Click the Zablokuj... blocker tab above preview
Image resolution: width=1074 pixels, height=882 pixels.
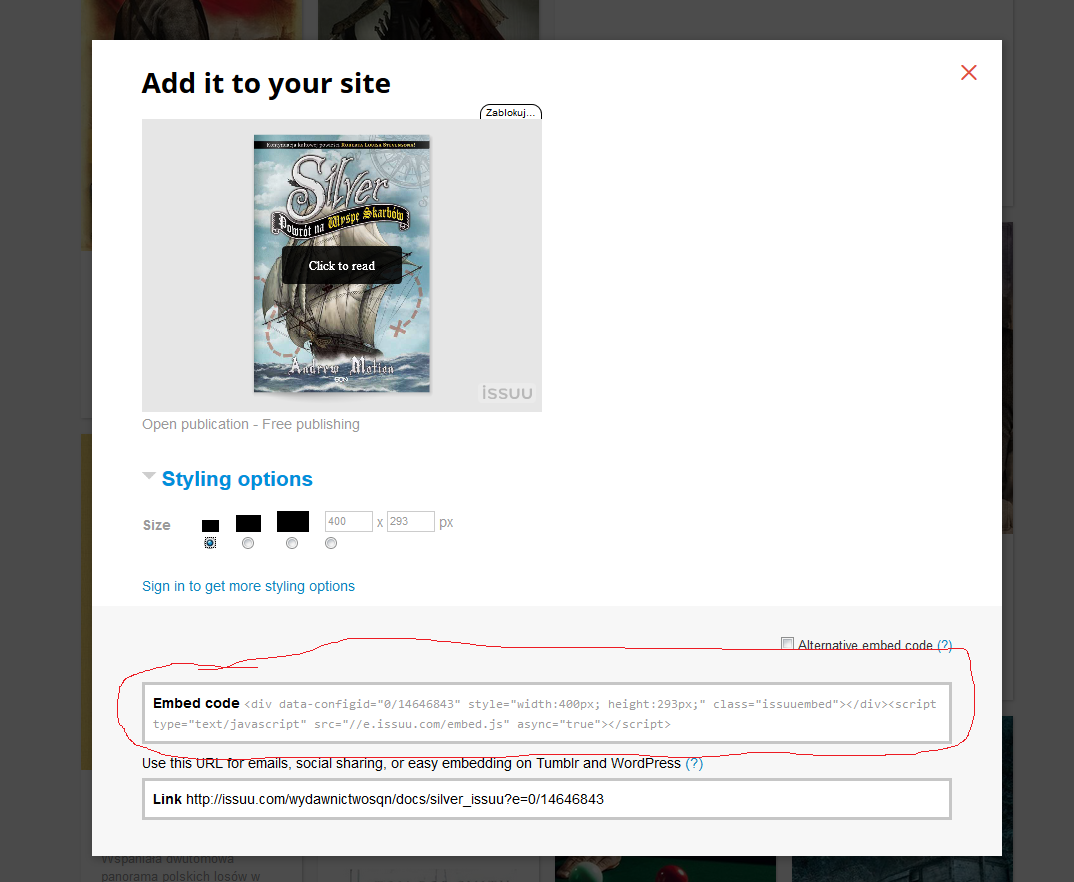pyautogui.click(x=510, y=112)
